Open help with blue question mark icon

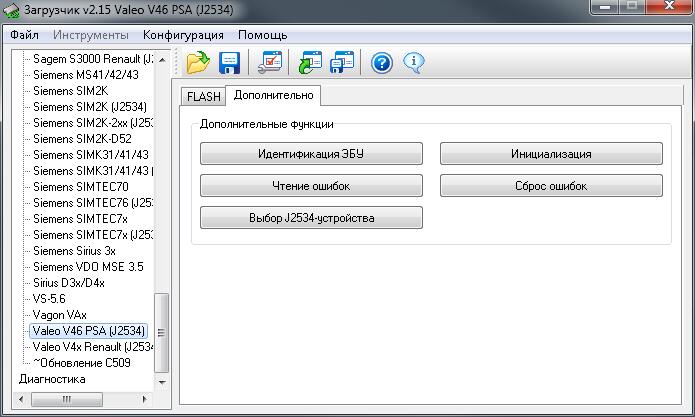point(382,63)
